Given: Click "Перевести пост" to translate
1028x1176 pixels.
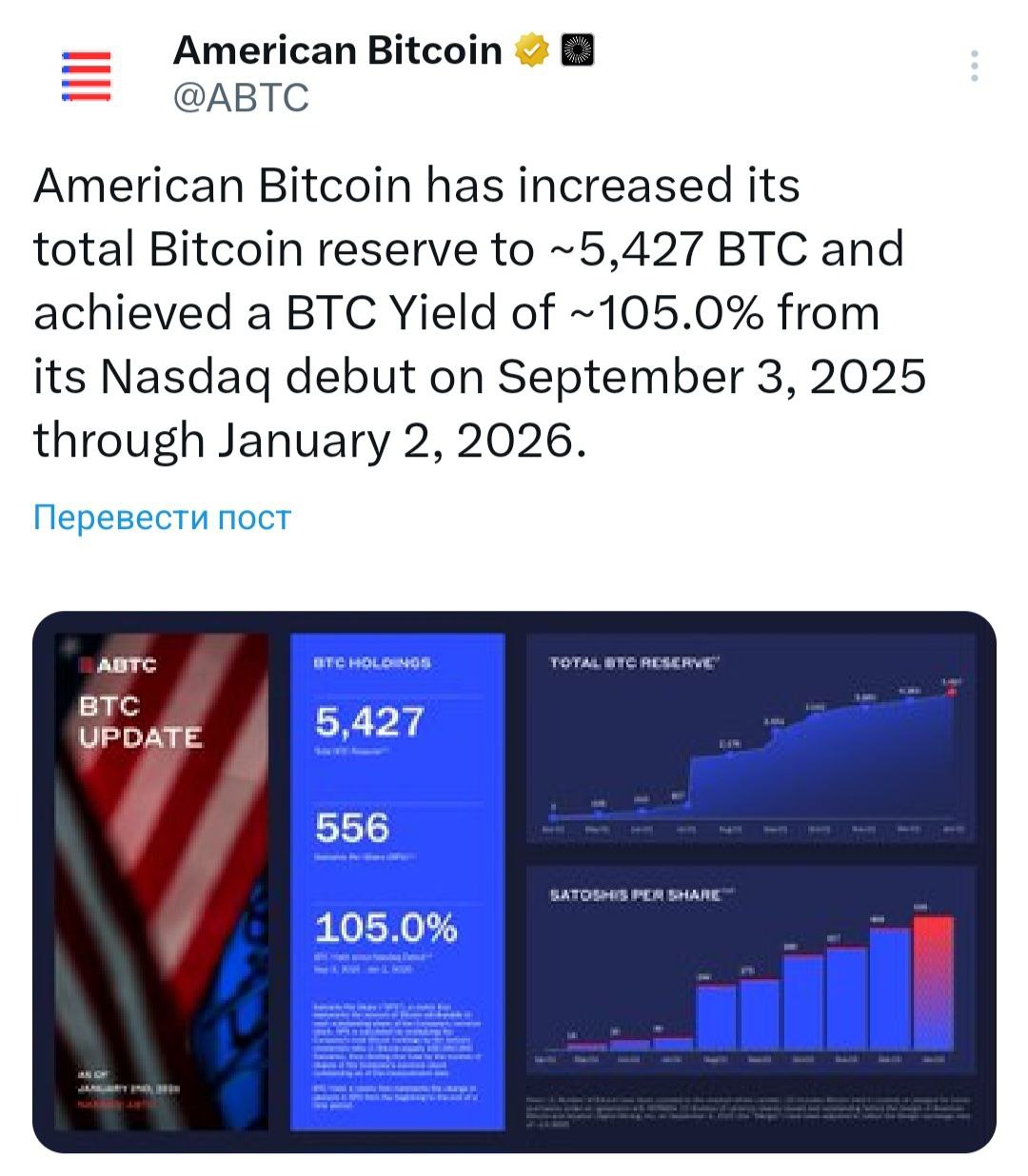Looking at the screenshot, I should click(162, 518).
